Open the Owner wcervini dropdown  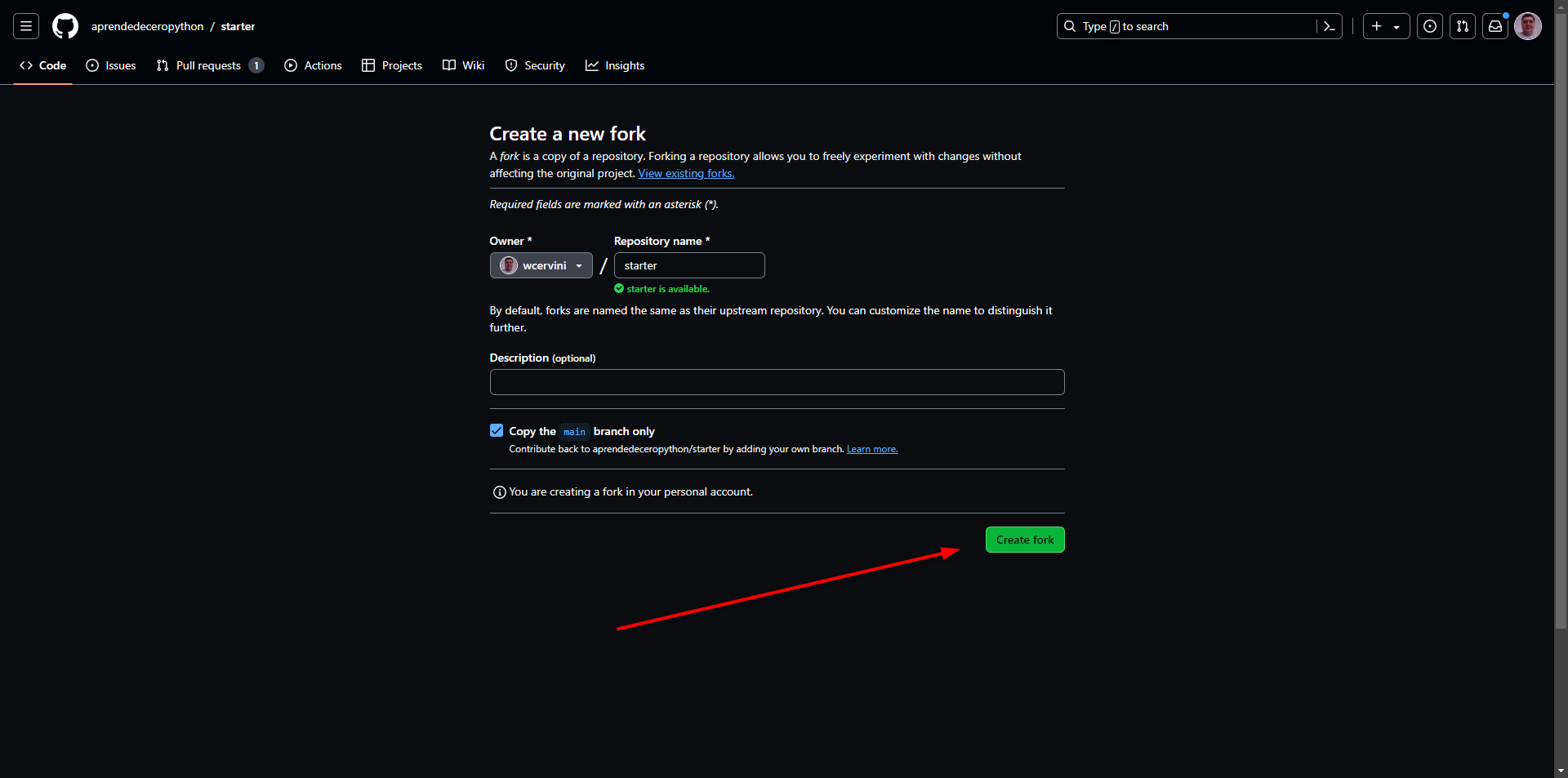point(541,265)
